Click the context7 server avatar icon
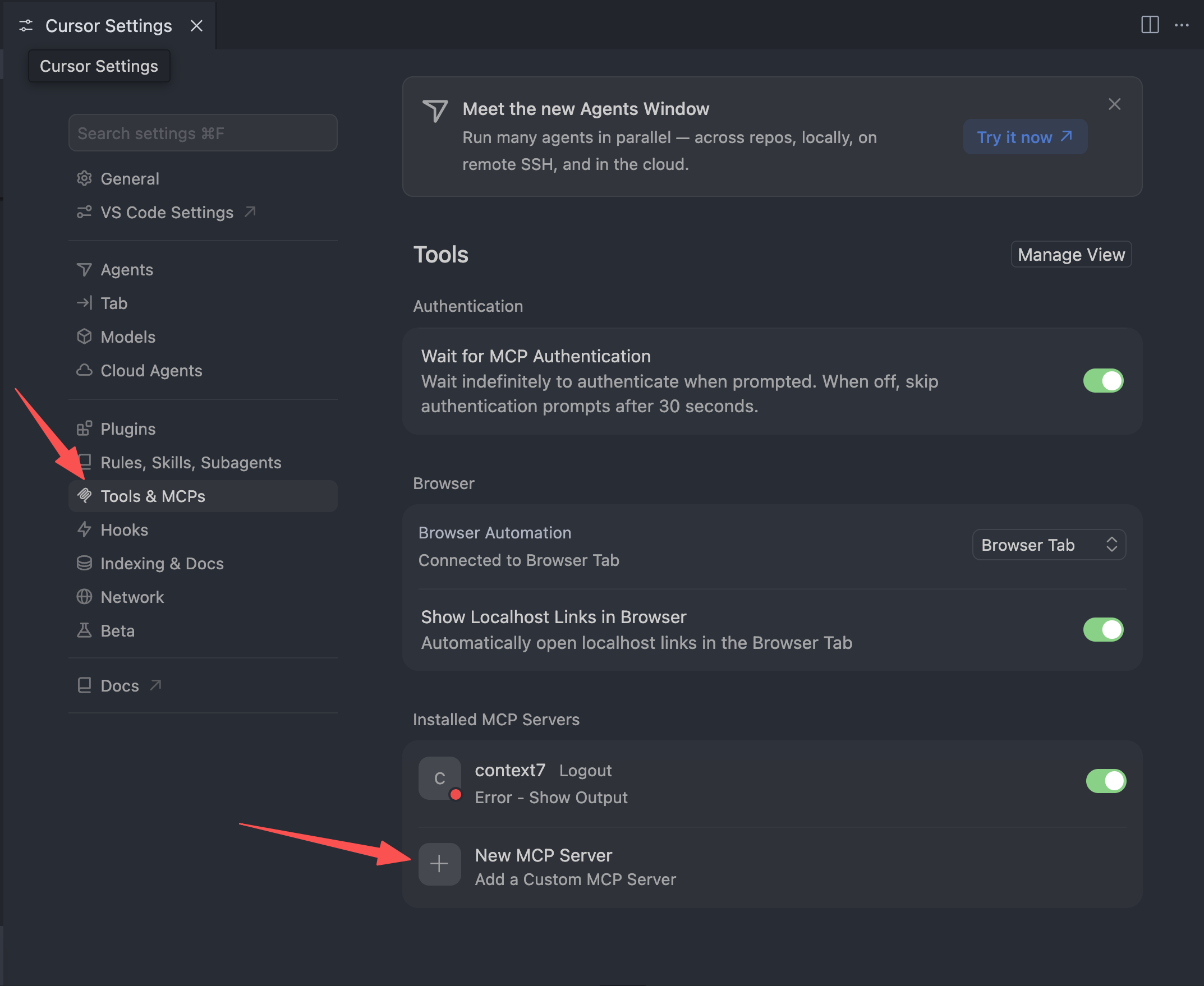1204x986 pixels. pos(440,778)
